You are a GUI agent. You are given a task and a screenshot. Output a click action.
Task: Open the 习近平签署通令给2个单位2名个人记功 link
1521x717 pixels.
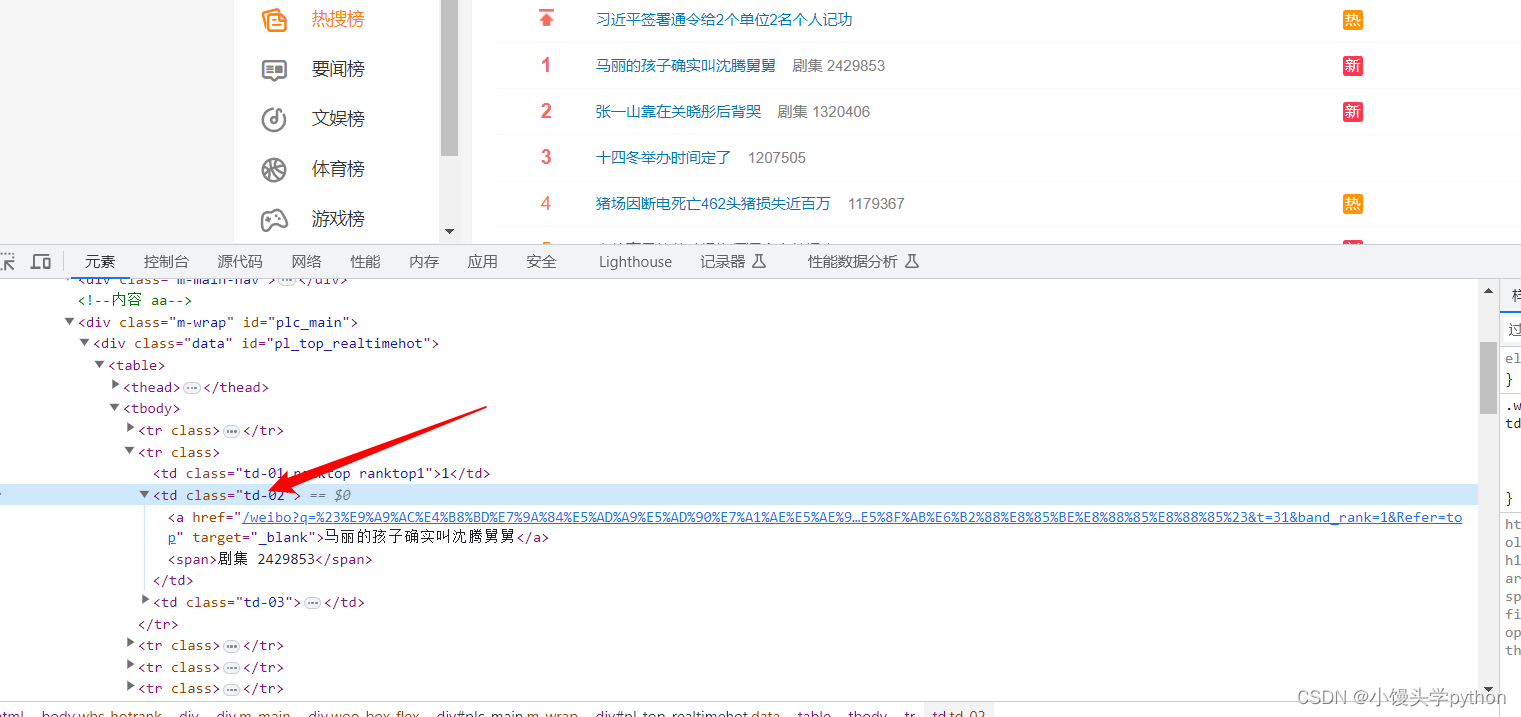pyautogui.click(x=724, y=20)
